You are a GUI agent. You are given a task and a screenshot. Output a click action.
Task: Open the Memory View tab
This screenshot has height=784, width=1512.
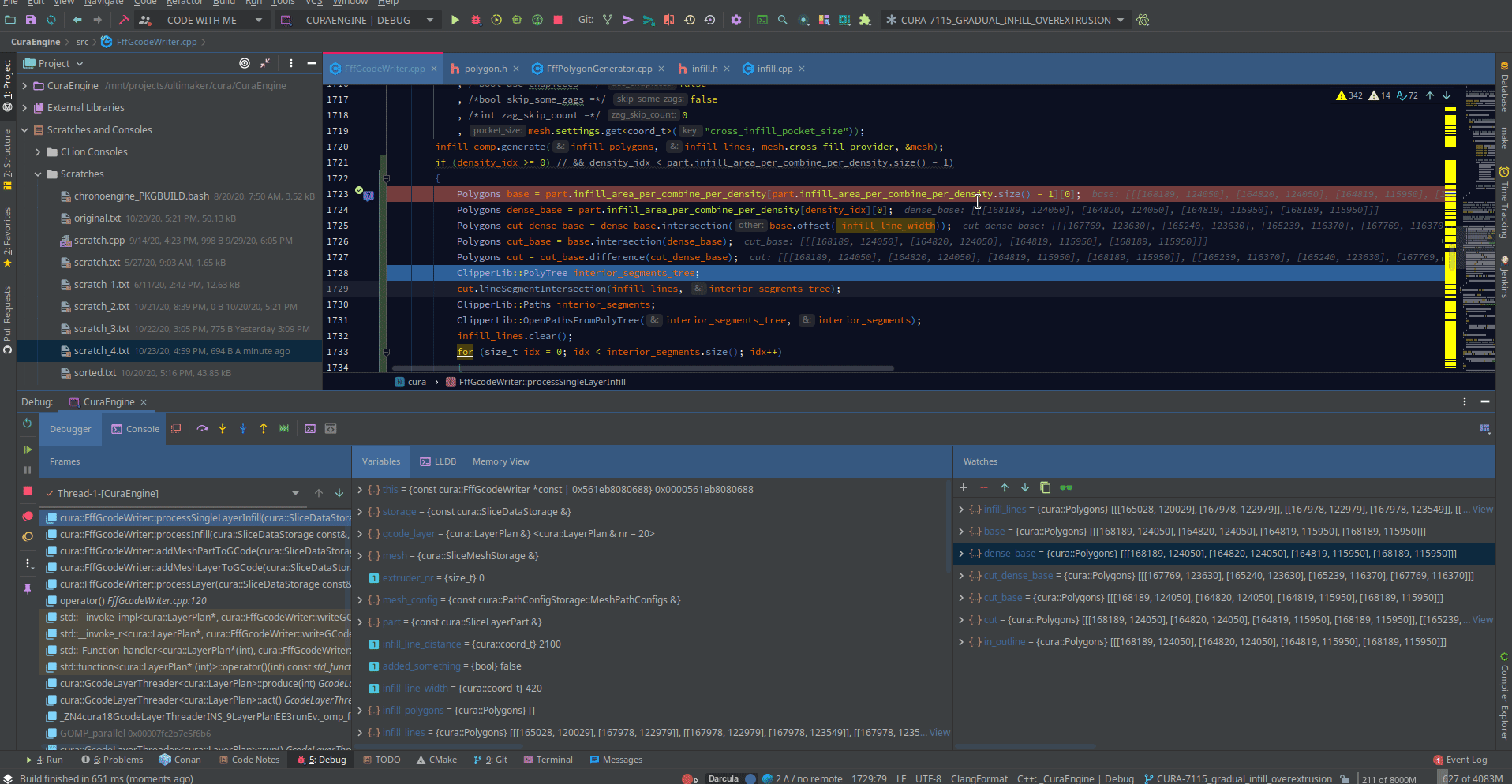[x=500, y=461]
